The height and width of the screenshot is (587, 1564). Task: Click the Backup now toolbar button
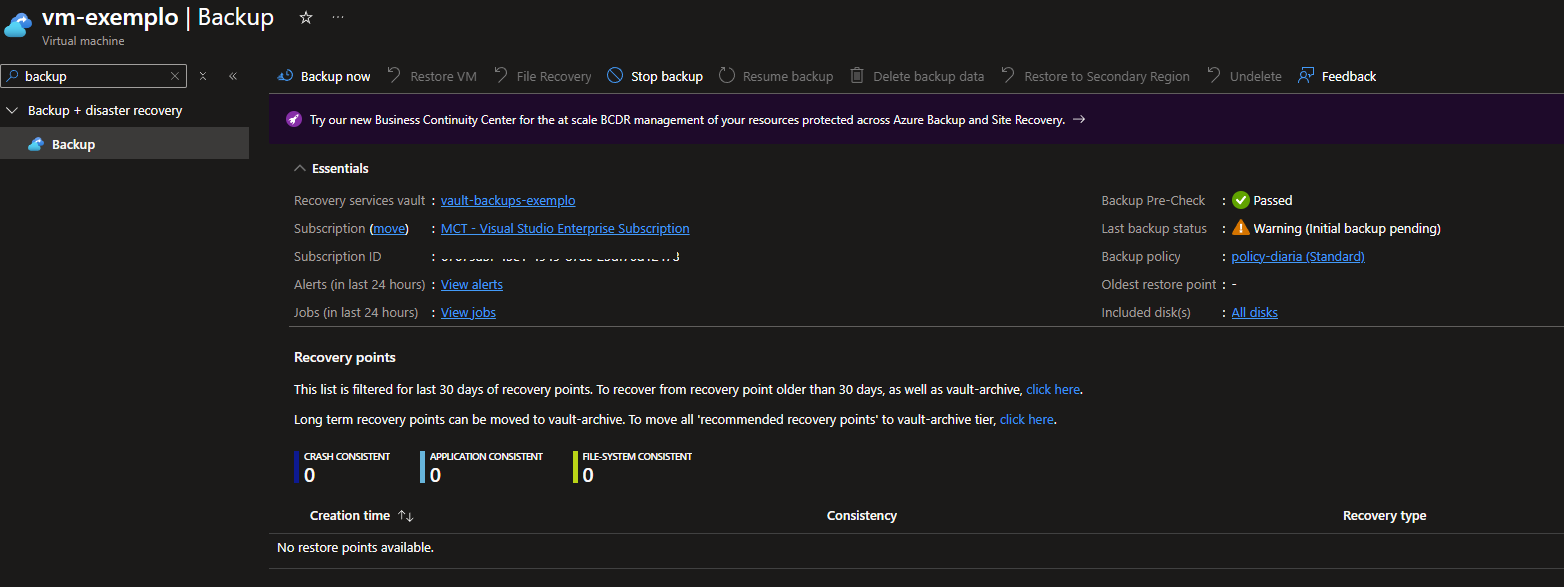point(324,76)
